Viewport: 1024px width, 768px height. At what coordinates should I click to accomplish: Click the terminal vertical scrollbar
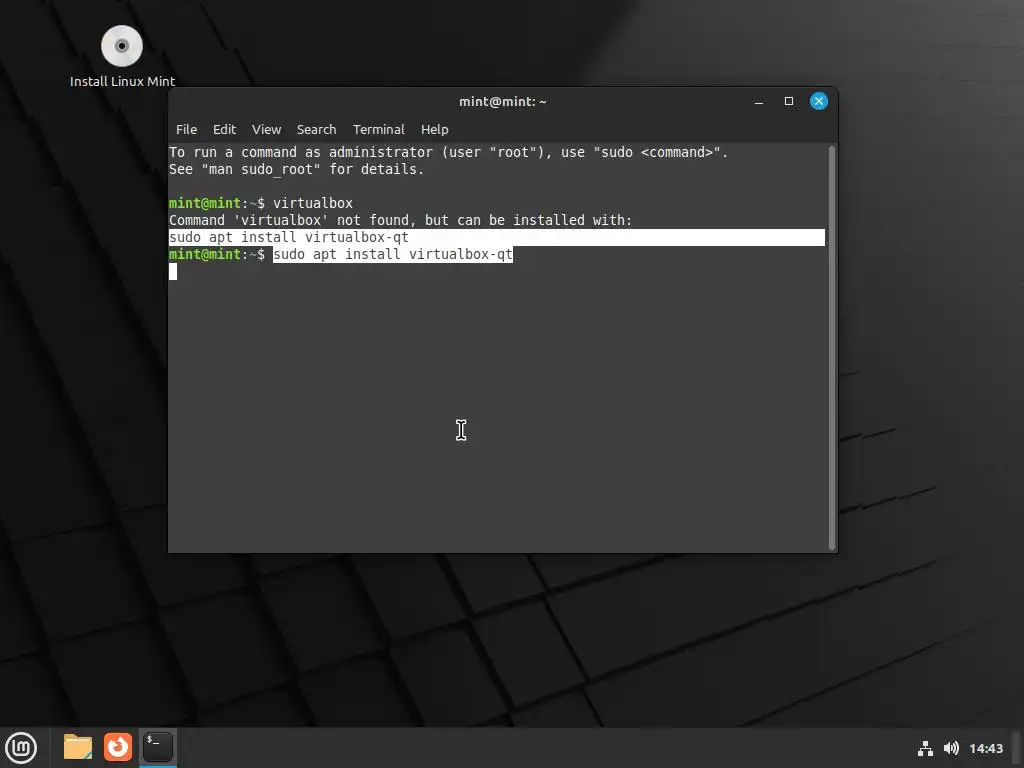[831, 347]
